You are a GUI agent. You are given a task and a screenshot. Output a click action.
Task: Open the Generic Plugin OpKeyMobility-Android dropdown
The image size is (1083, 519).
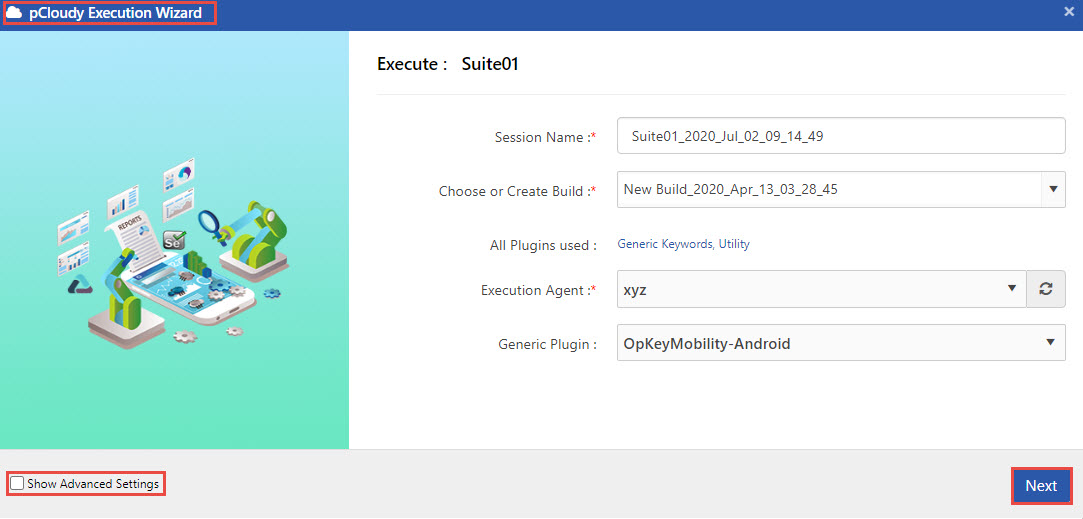tap(1049, 343)
